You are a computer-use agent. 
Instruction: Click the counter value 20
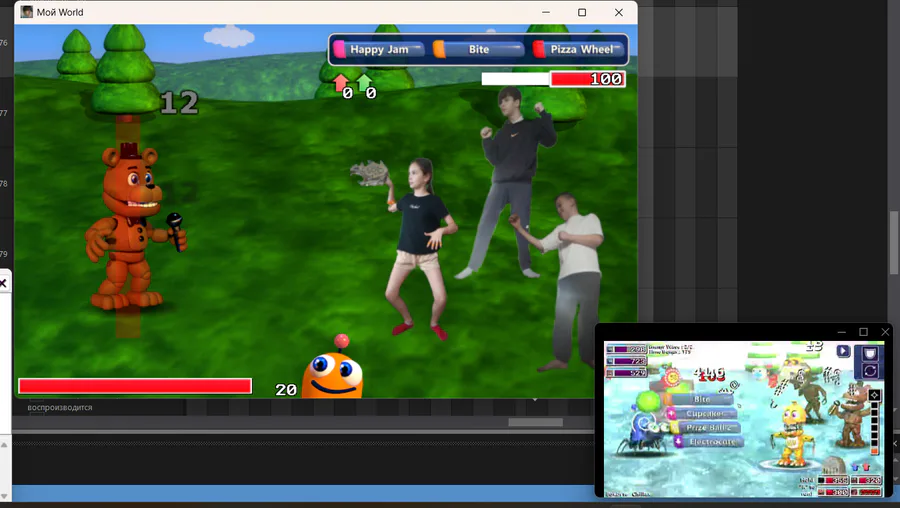click(285, 390)
